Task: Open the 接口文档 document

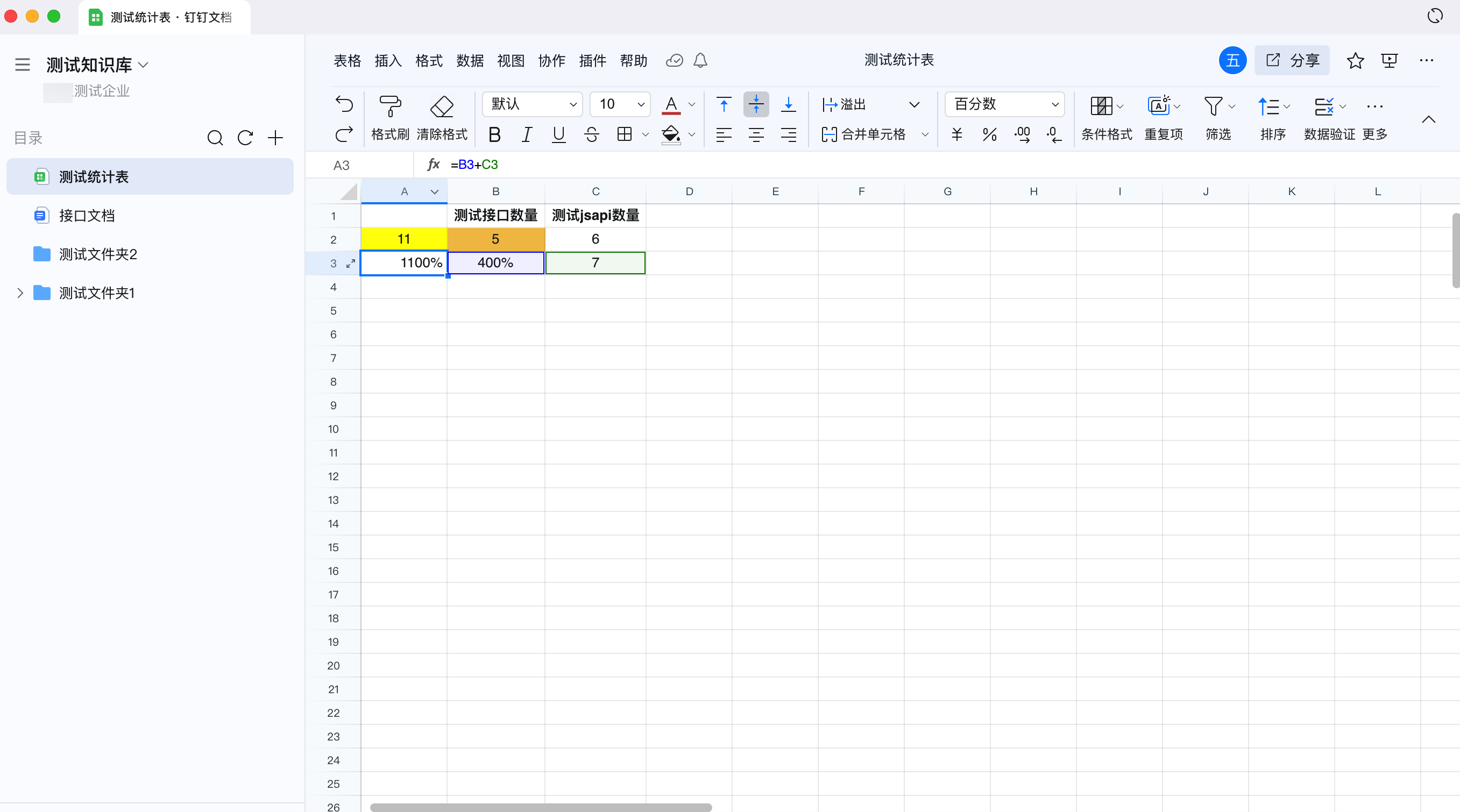Action: 87,215
